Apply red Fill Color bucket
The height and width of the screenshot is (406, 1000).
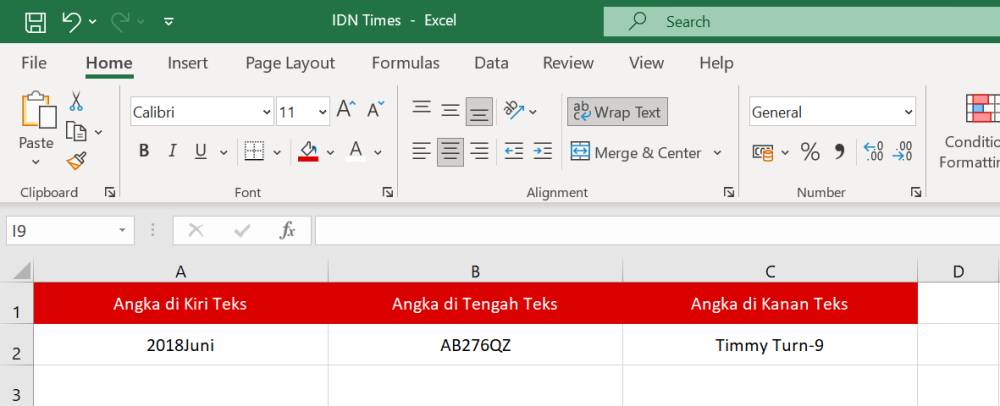point(308,152)
